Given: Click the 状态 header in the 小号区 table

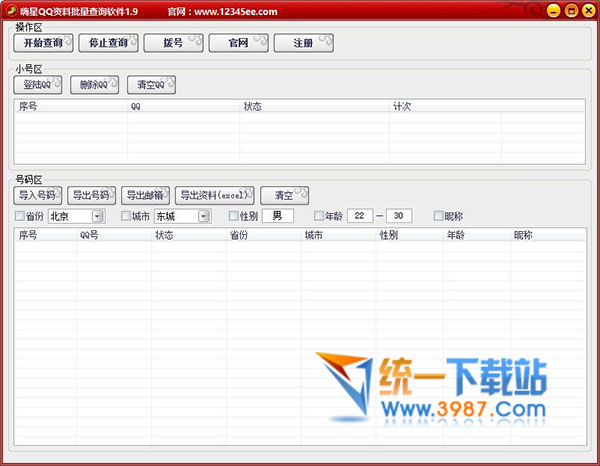Looking at the screenshot, I should [x=314, y=106].
